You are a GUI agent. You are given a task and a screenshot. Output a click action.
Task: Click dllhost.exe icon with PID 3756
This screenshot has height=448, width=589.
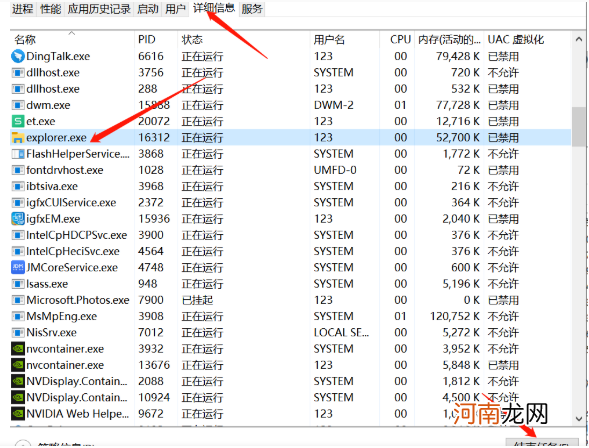click(x=18, y=72)
